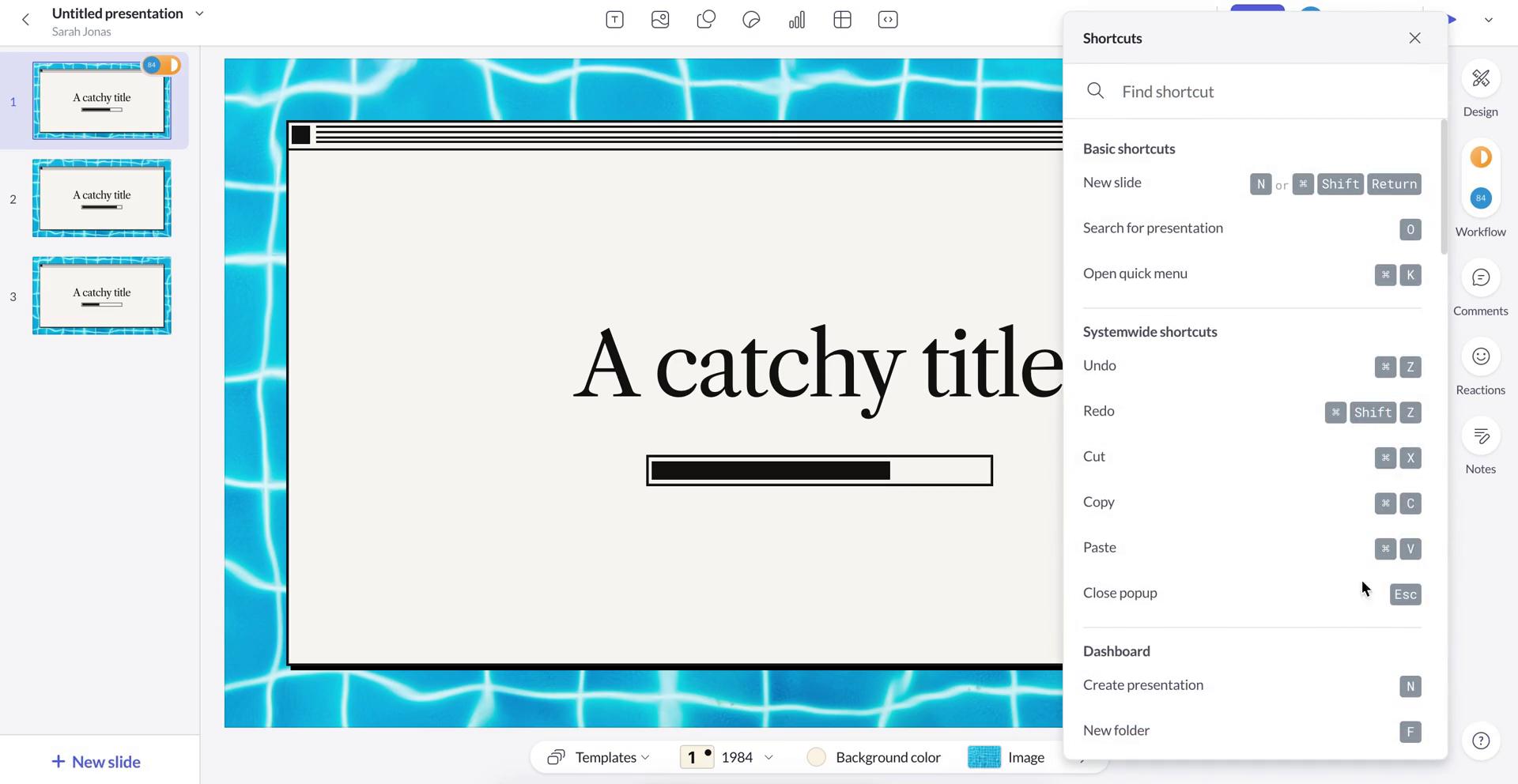Click the Shortcuts panel scrollbar
Screen dimensions: 1518x784
coord(1444,187)
